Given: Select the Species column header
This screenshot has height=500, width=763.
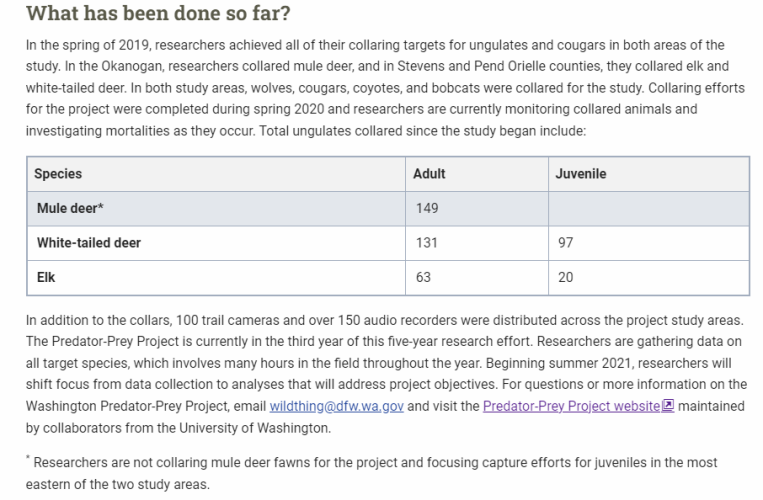Looking at the screenshot, I should click(x=58, y=174).
